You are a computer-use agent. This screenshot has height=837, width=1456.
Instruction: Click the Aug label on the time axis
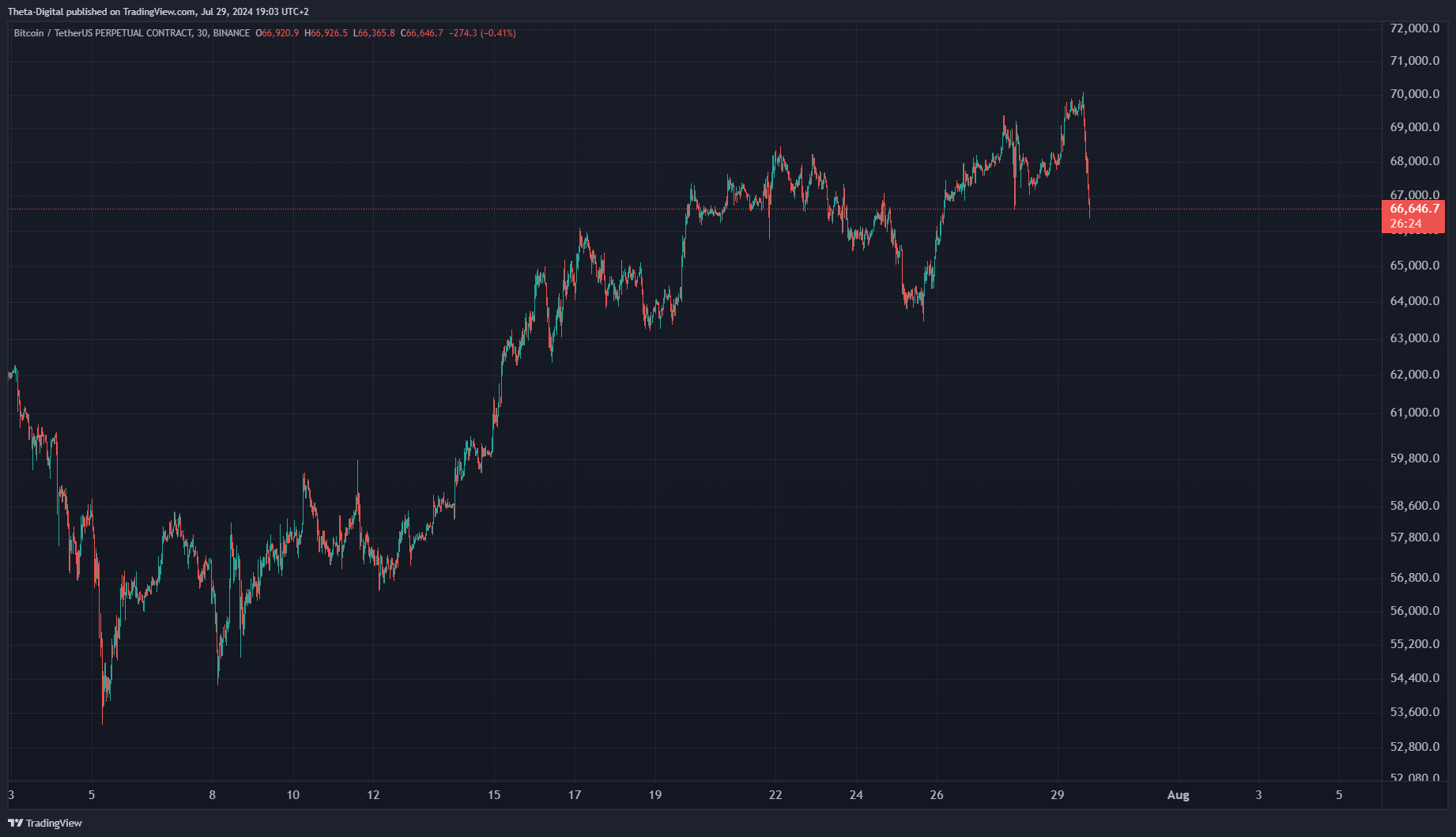pyautogui.click(x=1178, y=795)
